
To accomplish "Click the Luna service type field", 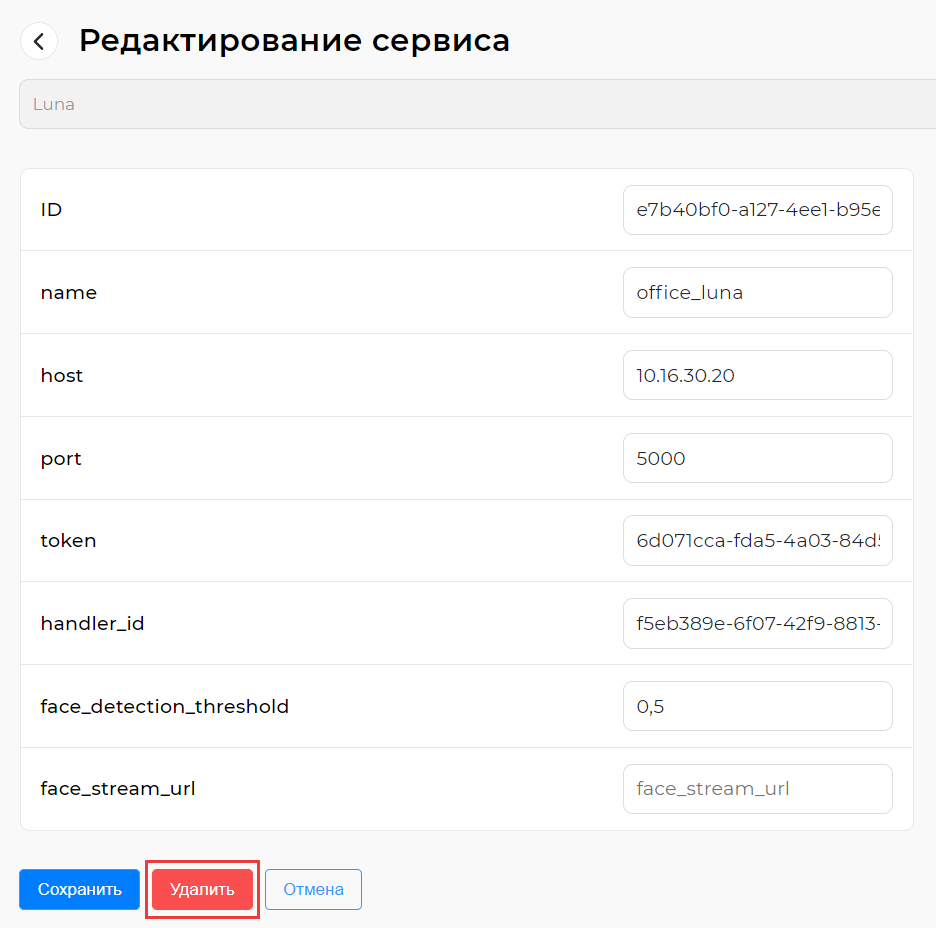I will pos(478,104).
